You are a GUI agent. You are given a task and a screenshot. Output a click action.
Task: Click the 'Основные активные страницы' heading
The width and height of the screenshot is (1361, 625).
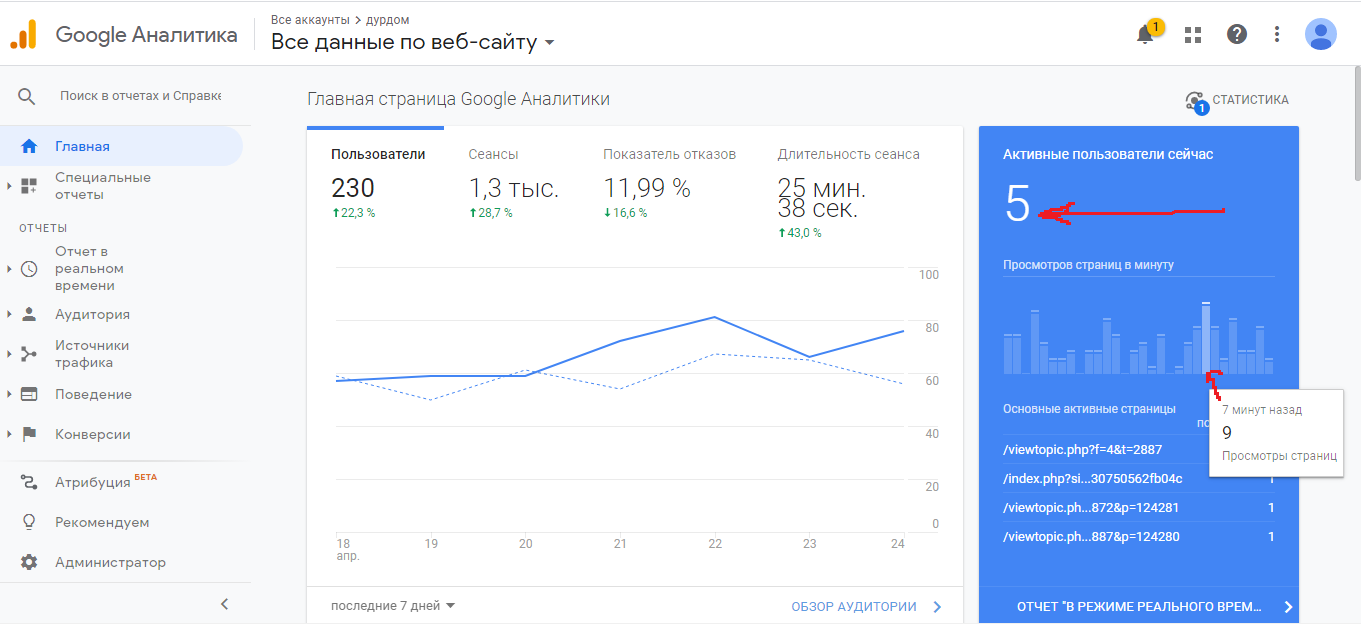(1089, 409)
